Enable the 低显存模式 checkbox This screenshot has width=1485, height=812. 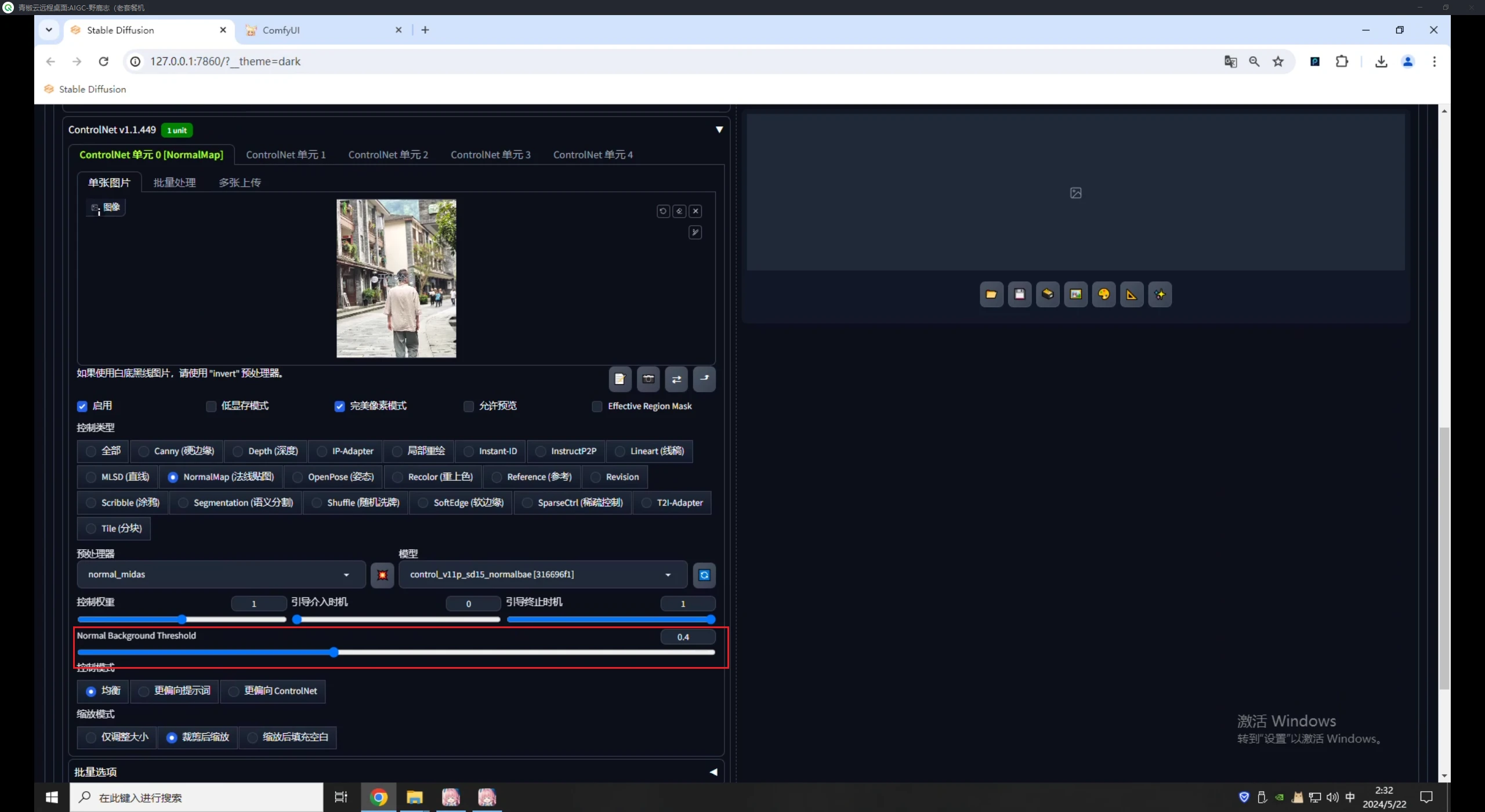point(211,407)
